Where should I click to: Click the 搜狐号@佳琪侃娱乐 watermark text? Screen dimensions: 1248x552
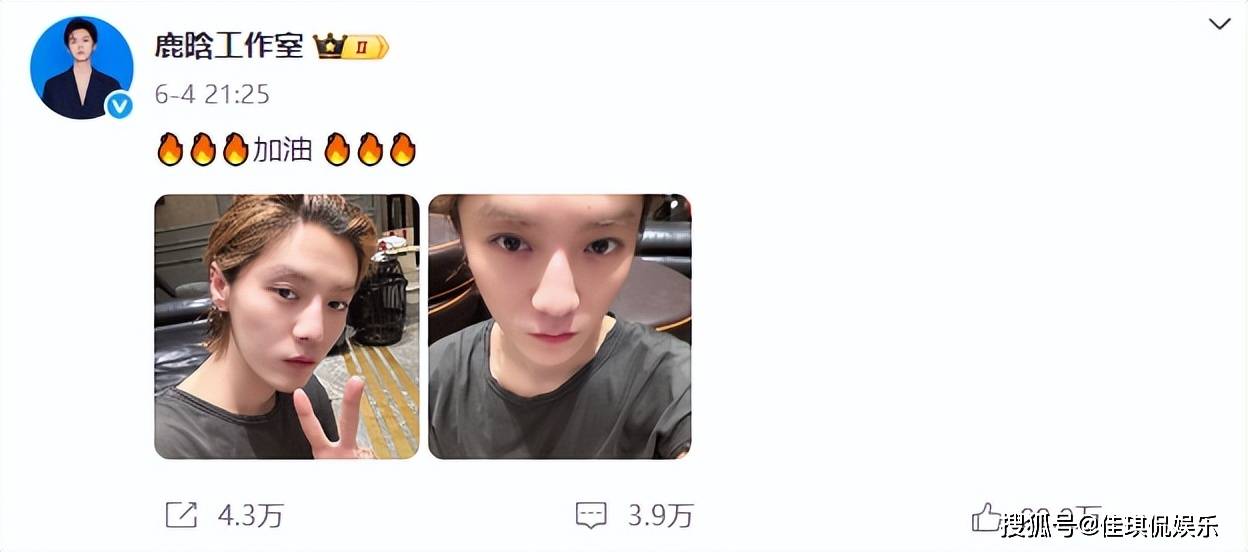(1109, 525)
